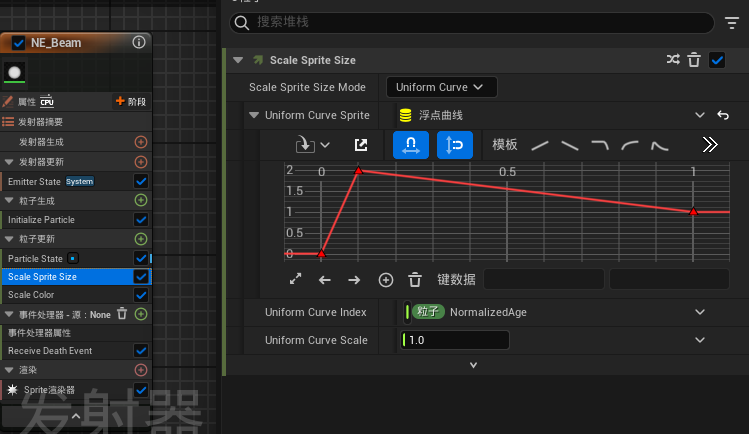
Task: Collapse the Scale Sprite Size module header
Action: pyautogui.click(x=238, y=60)
